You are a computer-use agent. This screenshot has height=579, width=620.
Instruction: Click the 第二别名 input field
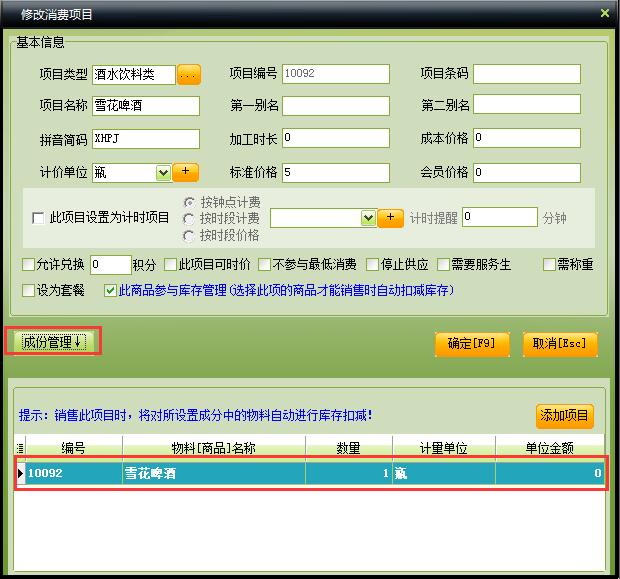[x=527, y=104]
